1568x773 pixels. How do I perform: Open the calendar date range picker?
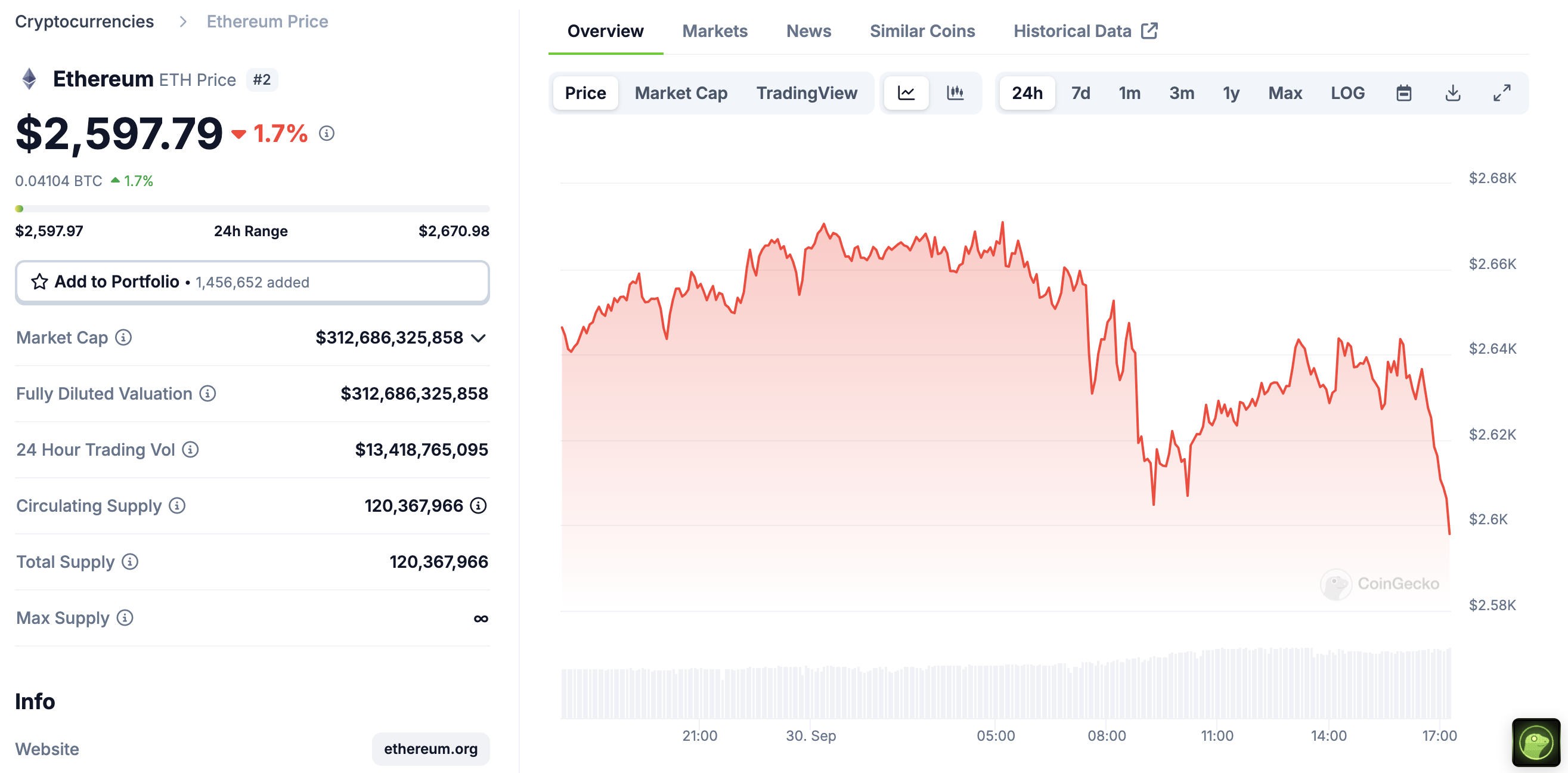[x=1403, y=93]
